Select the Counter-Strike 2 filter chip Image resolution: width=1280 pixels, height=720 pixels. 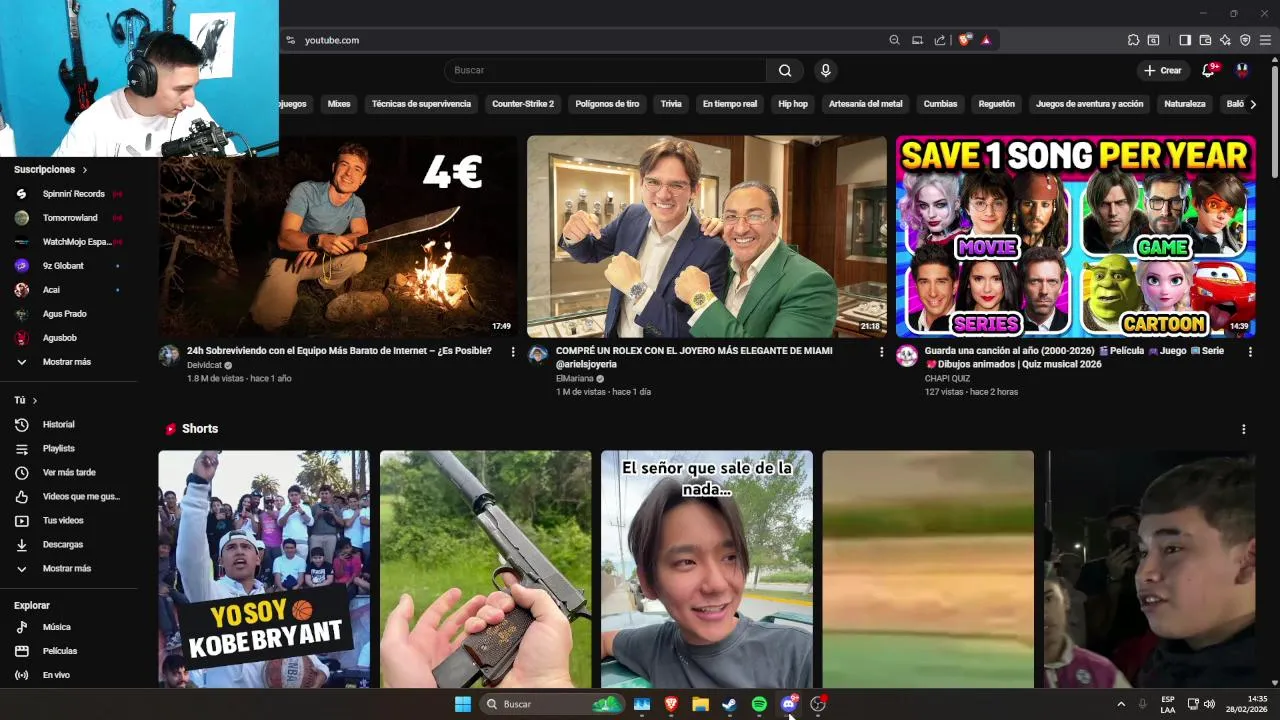pyautogui.click(x=523, y=104)
